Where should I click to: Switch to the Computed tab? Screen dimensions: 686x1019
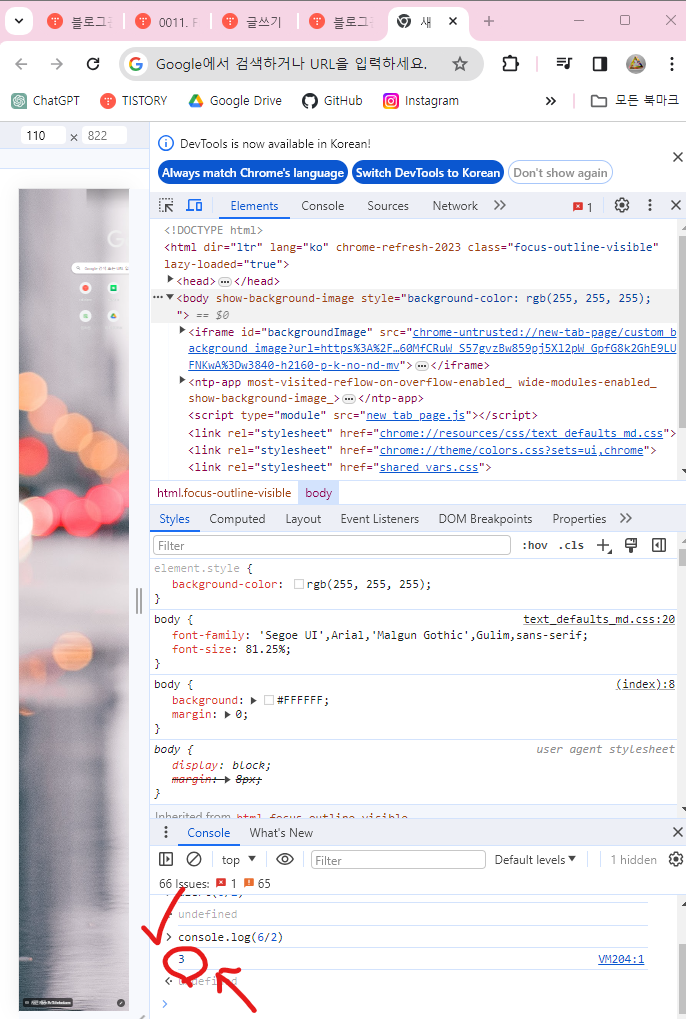237,519
